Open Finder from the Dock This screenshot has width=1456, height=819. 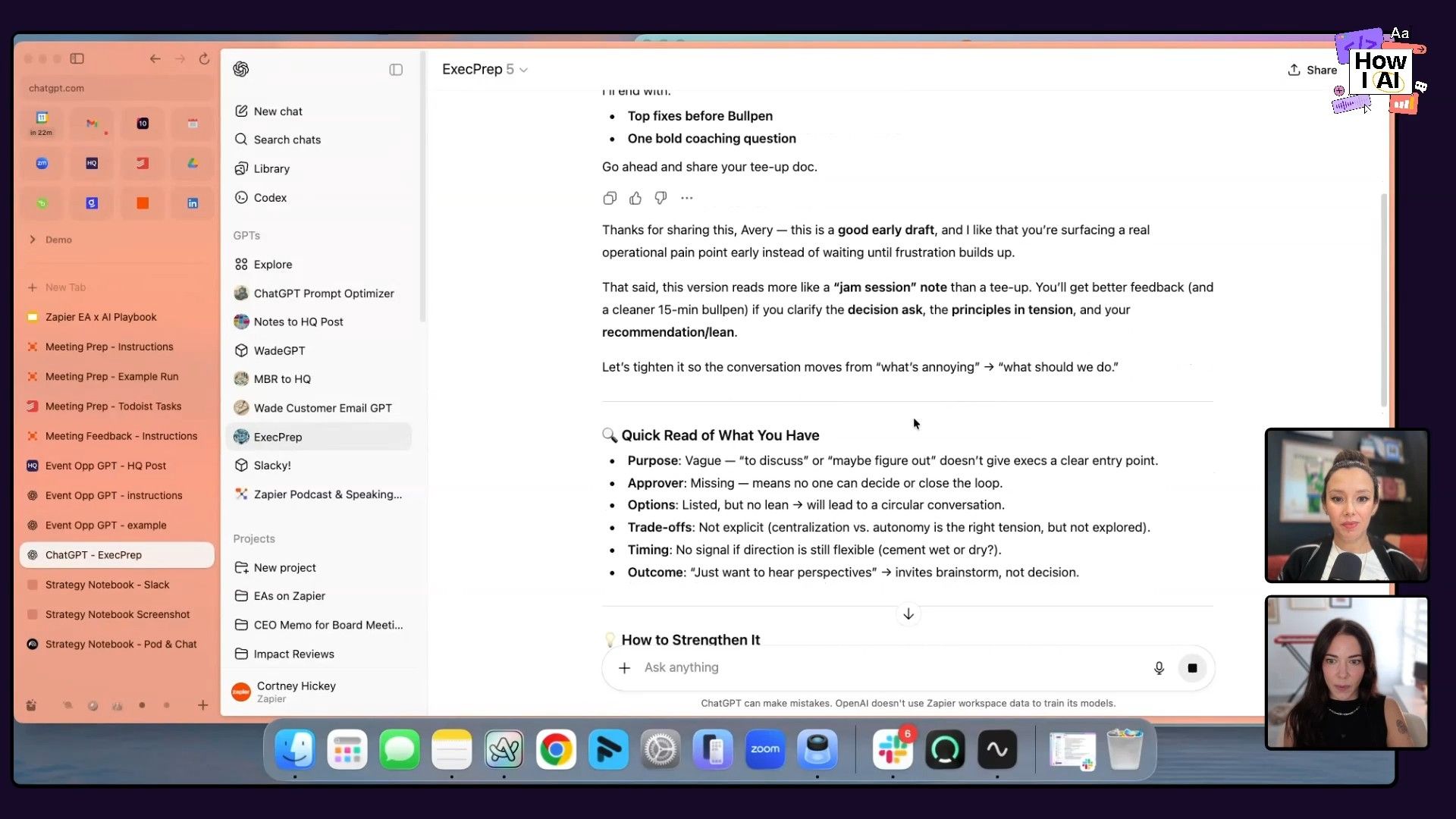[295, 750]
